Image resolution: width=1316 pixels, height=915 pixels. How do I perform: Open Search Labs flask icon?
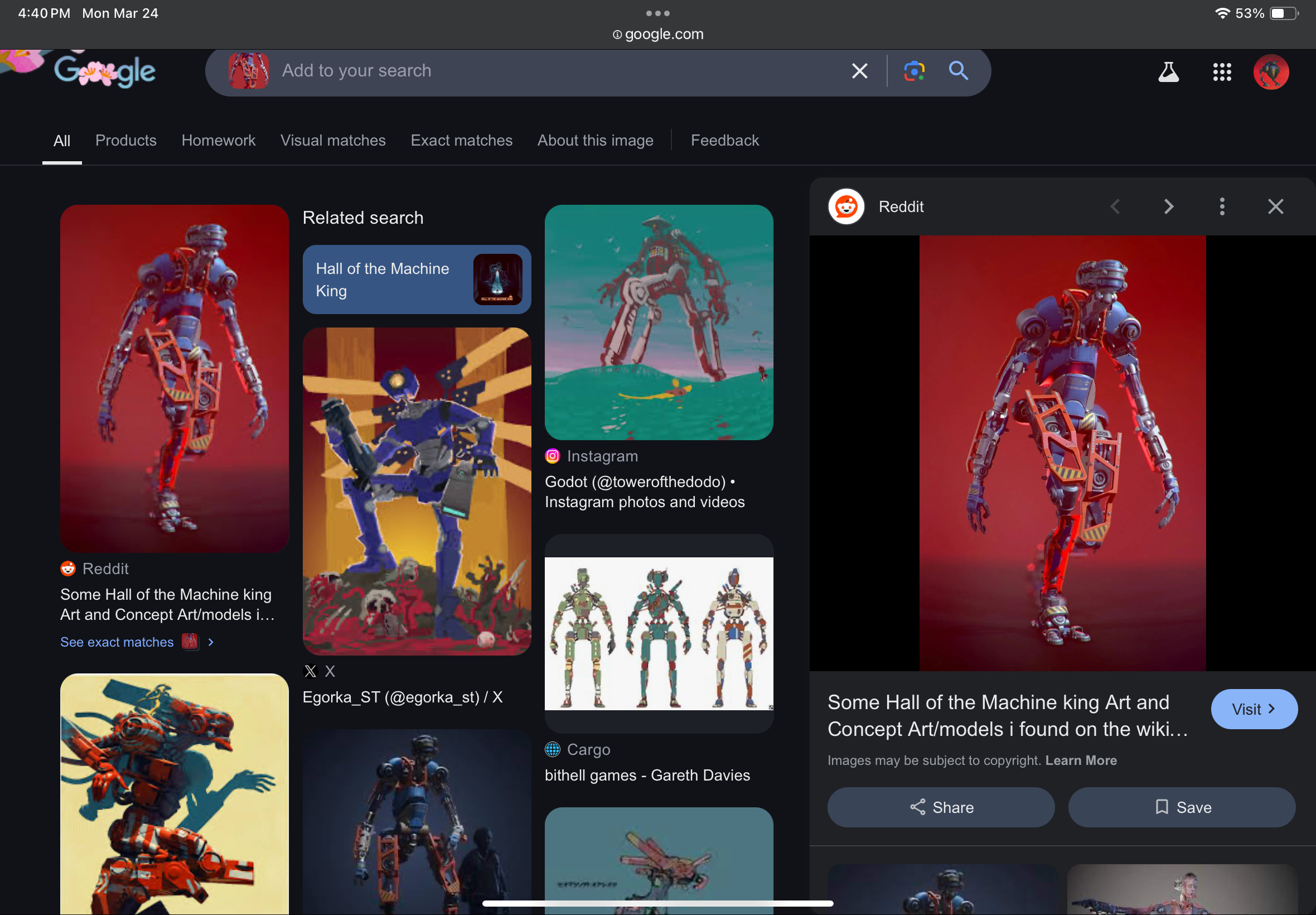pos(1168,72)
